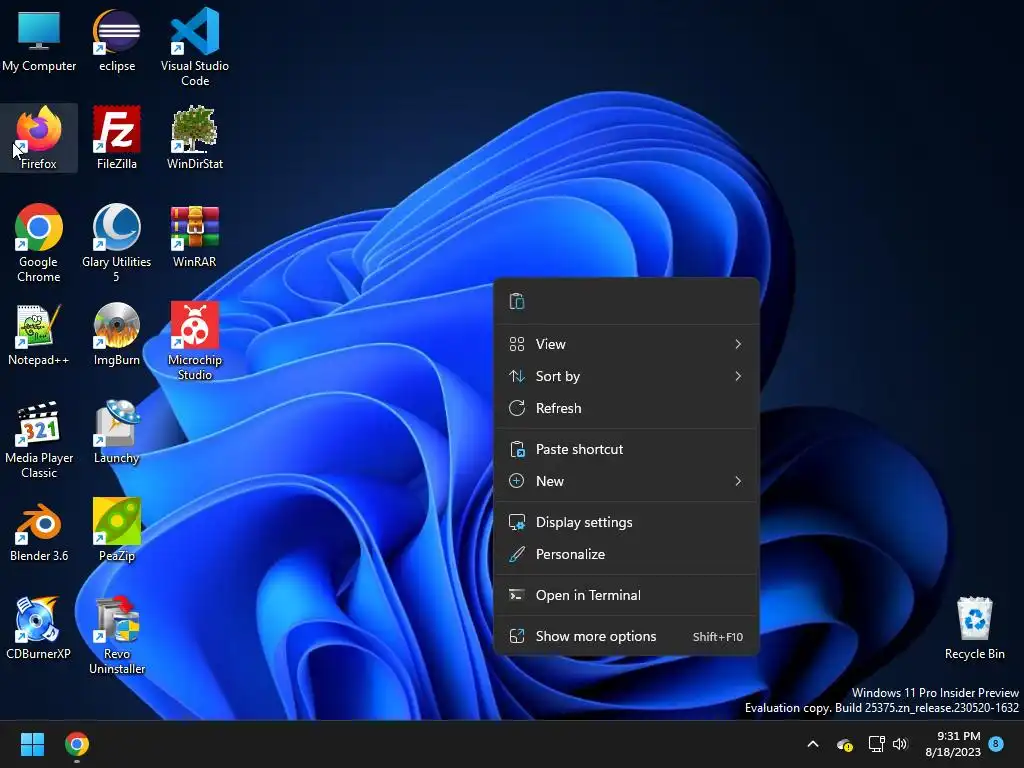Choose Open in Terminal
1024x768 pixels.
[626, 596]
